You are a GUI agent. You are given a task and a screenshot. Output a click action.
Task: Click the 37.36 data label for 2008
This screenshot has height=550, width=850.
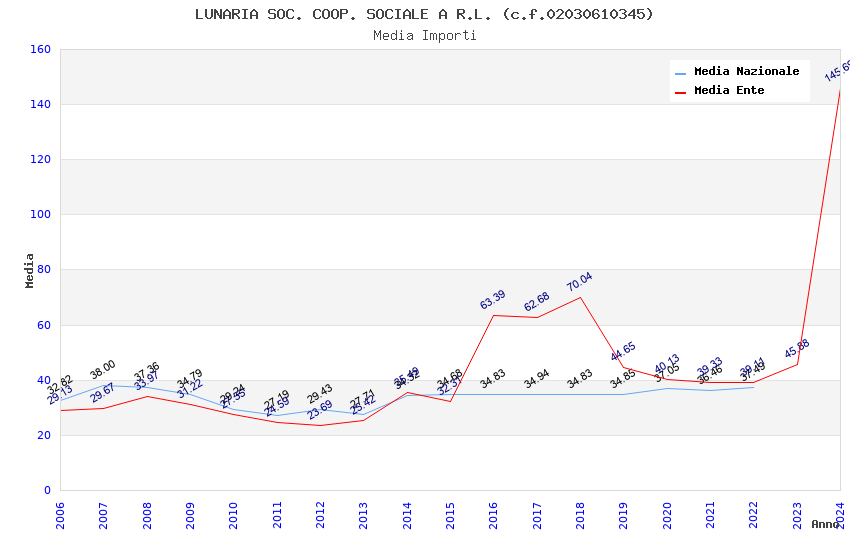point(147,372)
